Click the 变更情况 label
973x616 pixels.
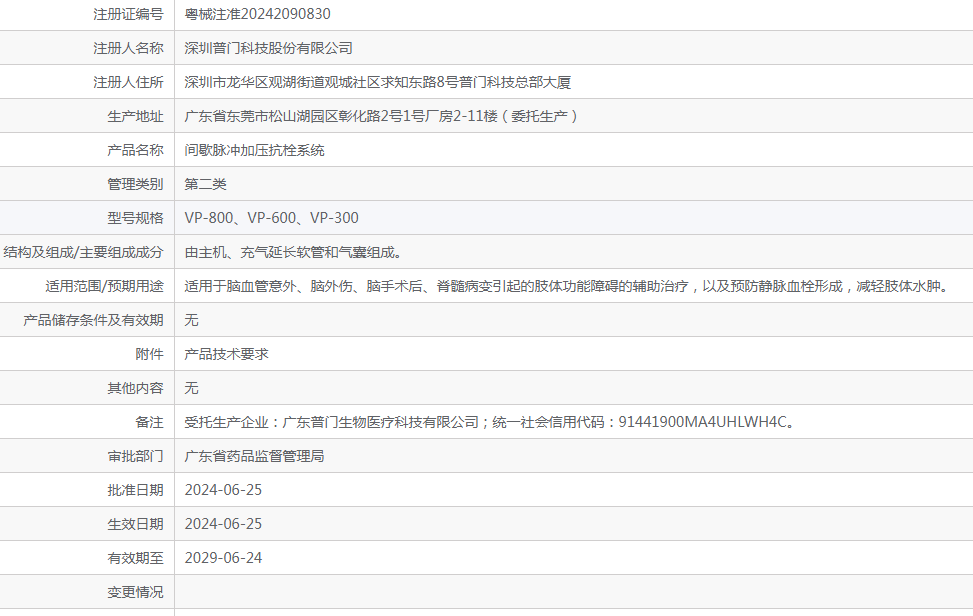click(135, 592)
